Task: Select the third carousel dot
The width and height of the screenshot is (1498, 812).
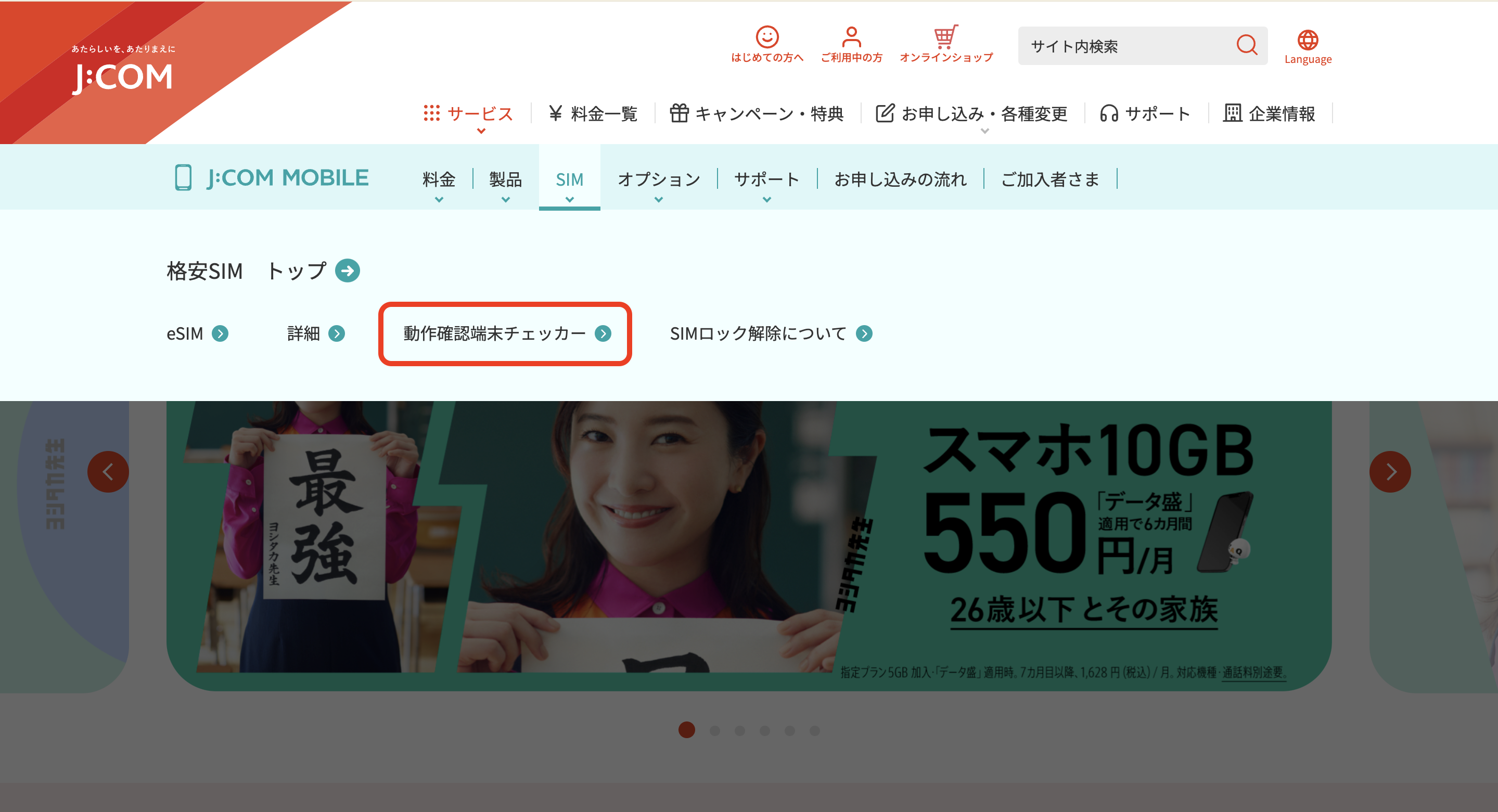Action: [x=740, y=731]
